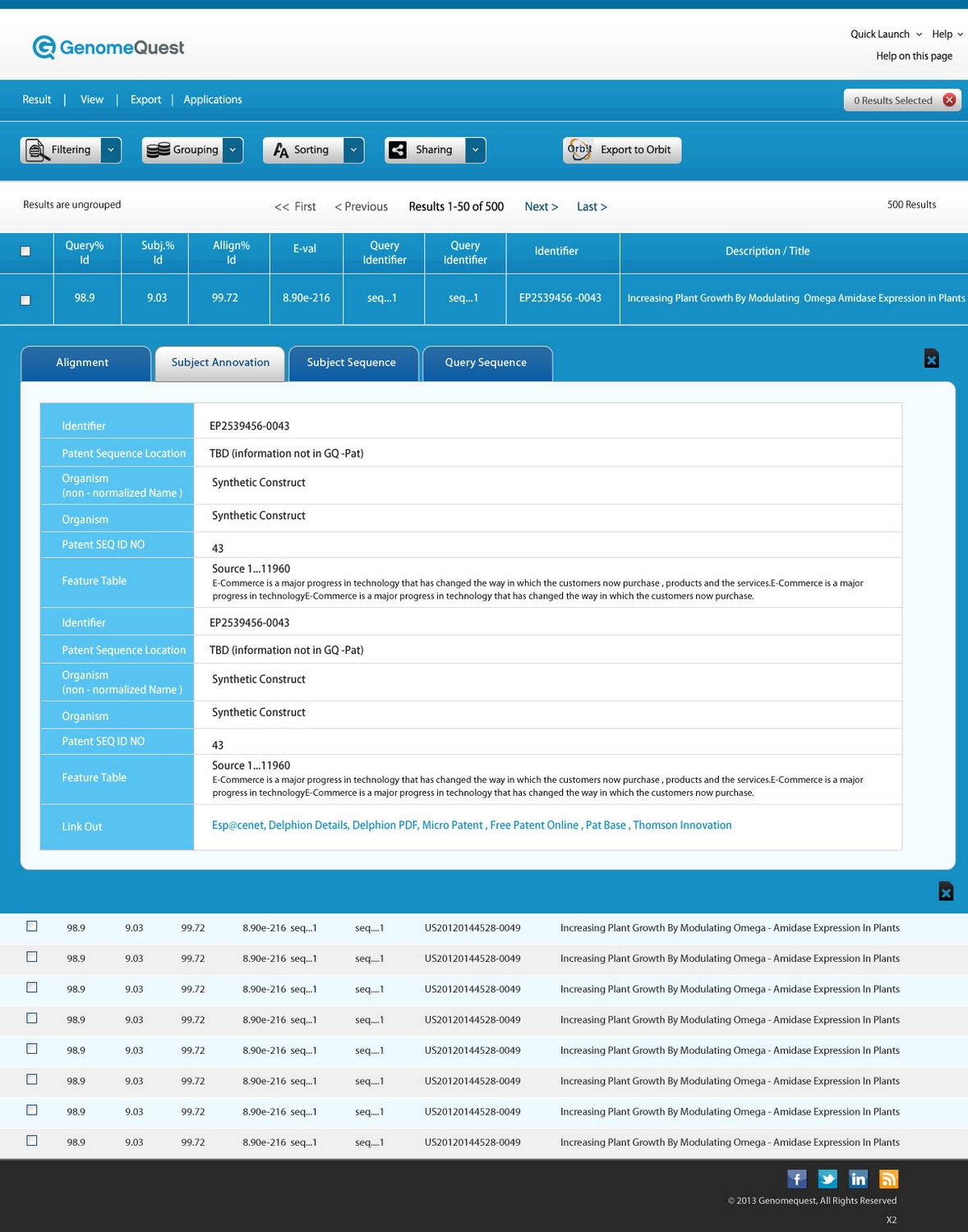Open the Help dropdown menu
968x1232 pixels.
(x=947, y=34)
